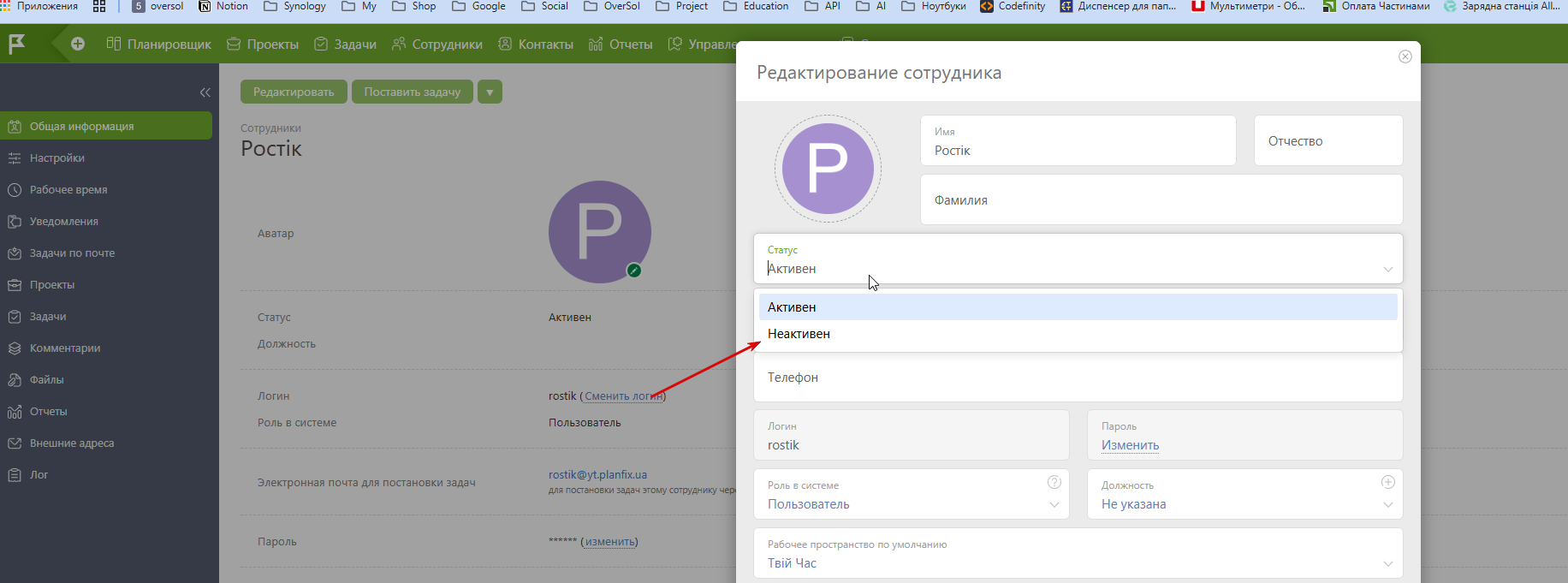Click the pencil edit icon on the avatar

[x=634, y=271]
